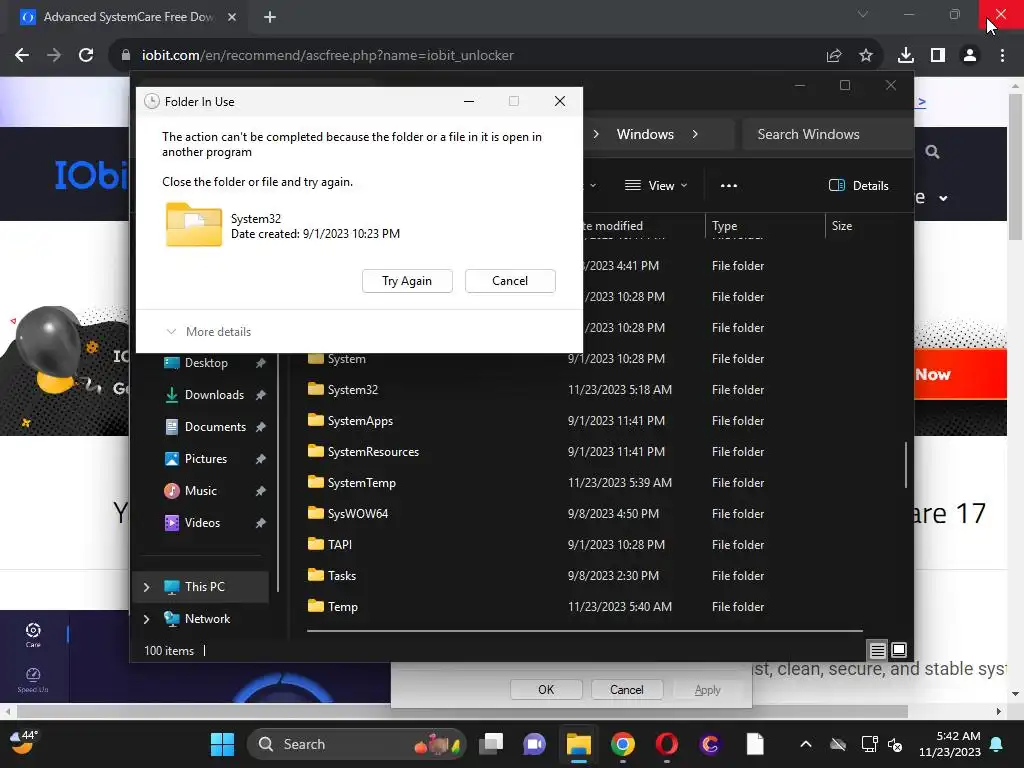Viewport: 1024px width, 768px height.
Task: Select the SystemApps folder
Action: [584, 421]
